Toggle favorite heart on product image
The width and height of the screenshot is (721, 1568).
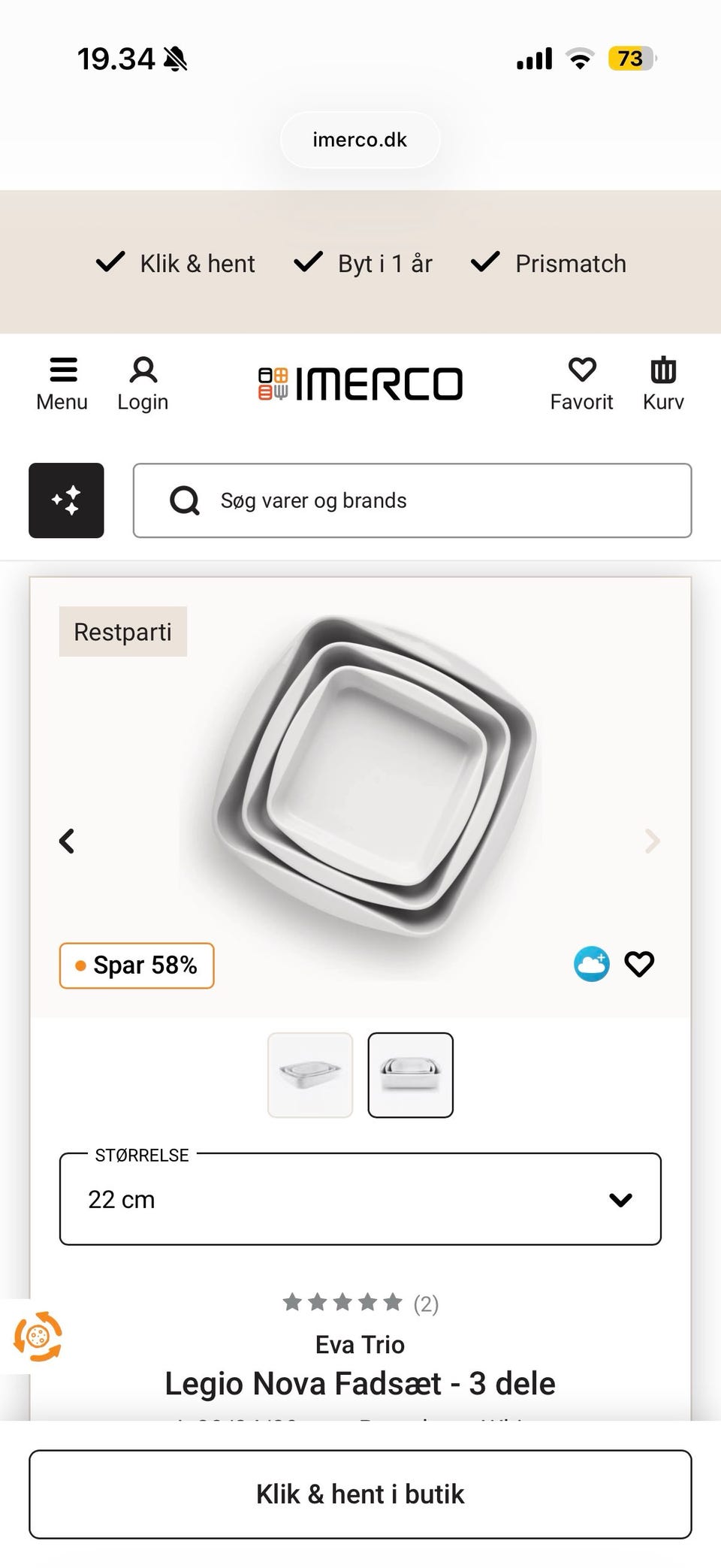pyautogui.click(x=640, y=964)
